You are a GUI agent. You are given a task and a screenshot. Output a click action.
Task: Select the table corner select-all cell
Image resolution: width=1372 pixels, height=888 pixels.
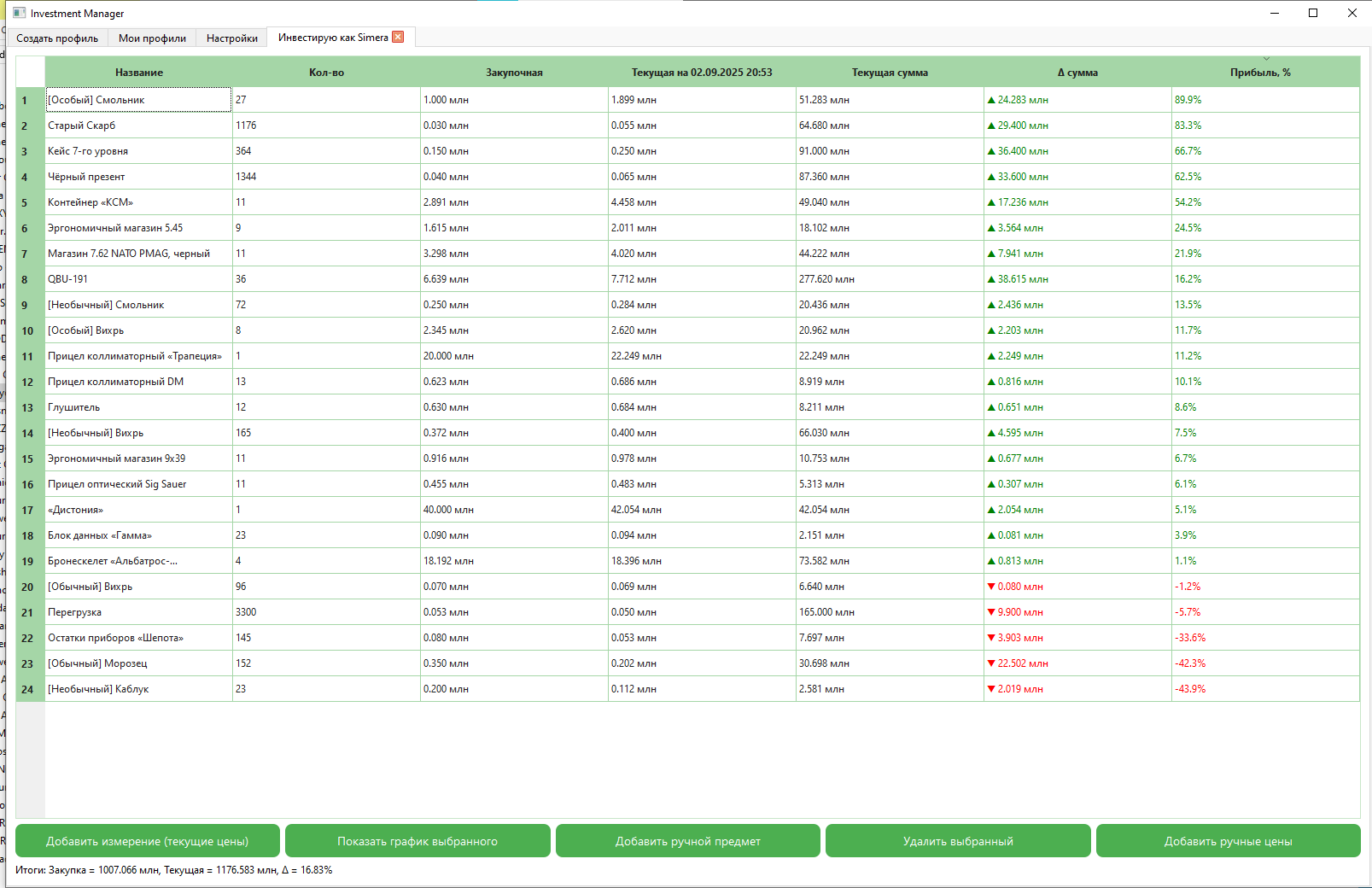click(31, 72)
